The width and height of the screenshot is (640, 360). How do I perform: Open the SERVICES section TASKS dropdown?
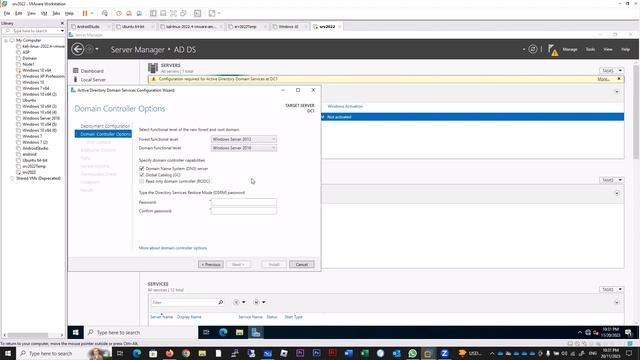(x=611, y=289)
